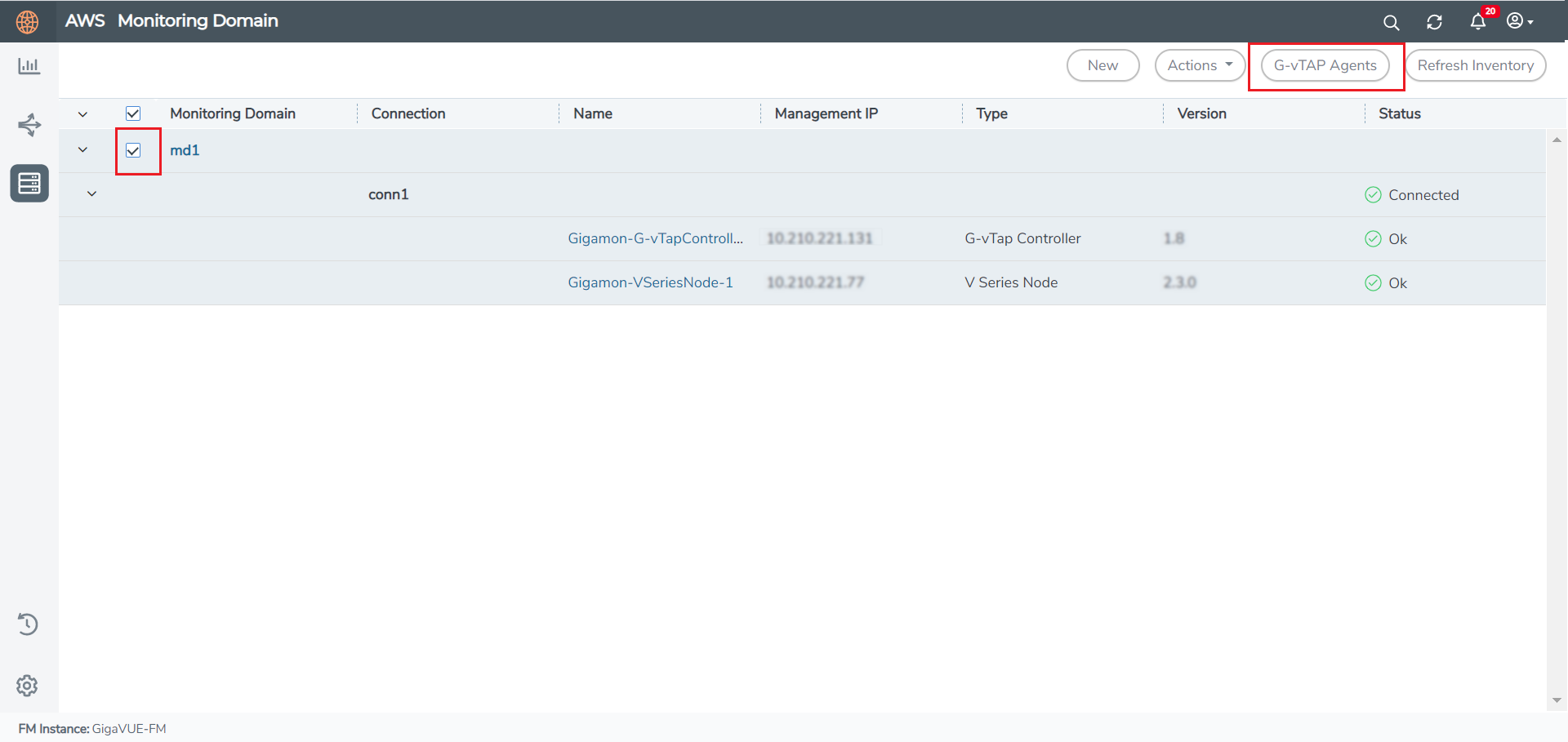Sort by Version column header
The width and height of the screenshot is (1568, 742).
click(x=1201, y=113)
